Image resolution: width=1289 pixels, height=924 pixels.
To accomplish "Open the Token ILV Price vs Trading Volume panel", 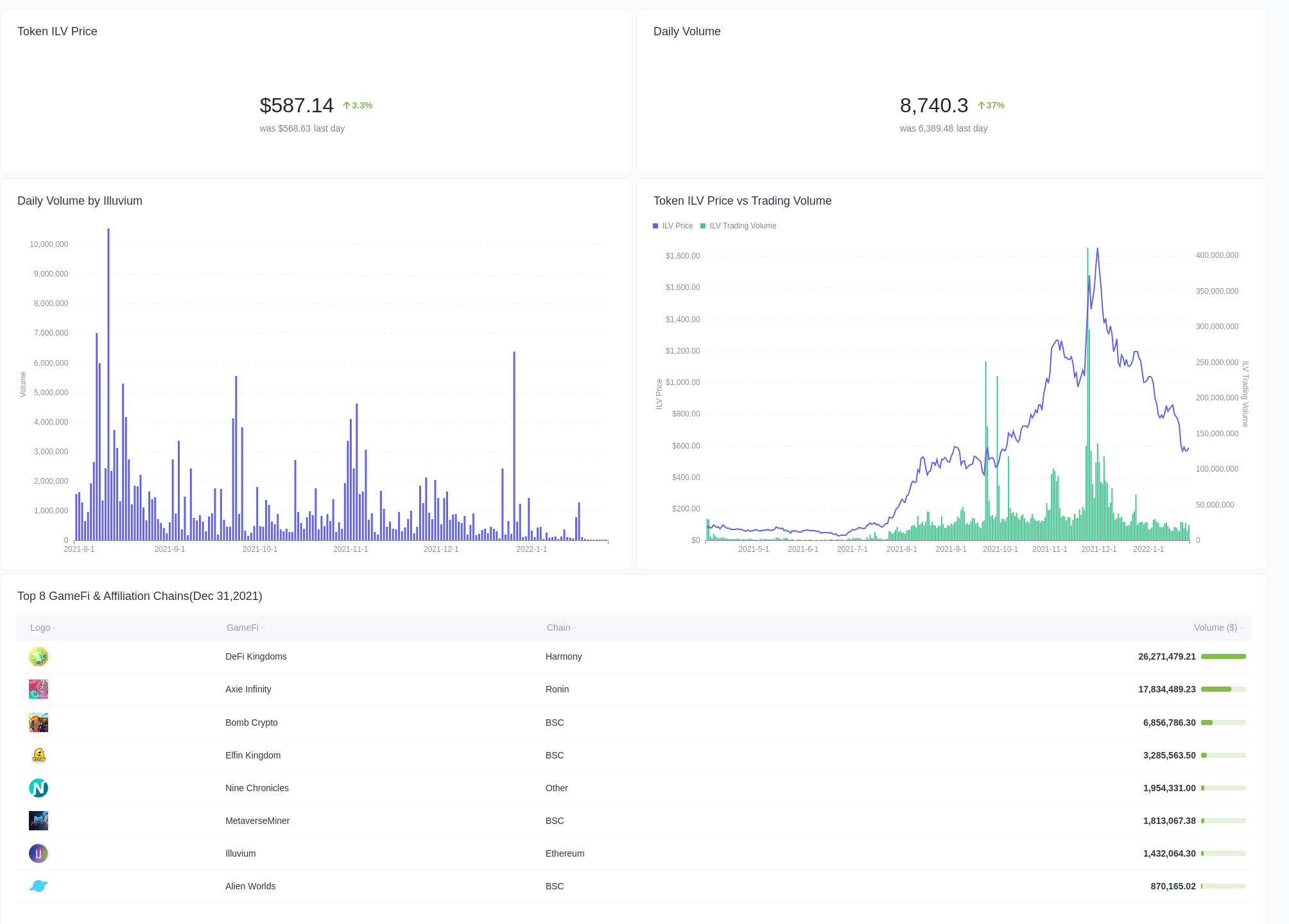I will tap(742, 201).
